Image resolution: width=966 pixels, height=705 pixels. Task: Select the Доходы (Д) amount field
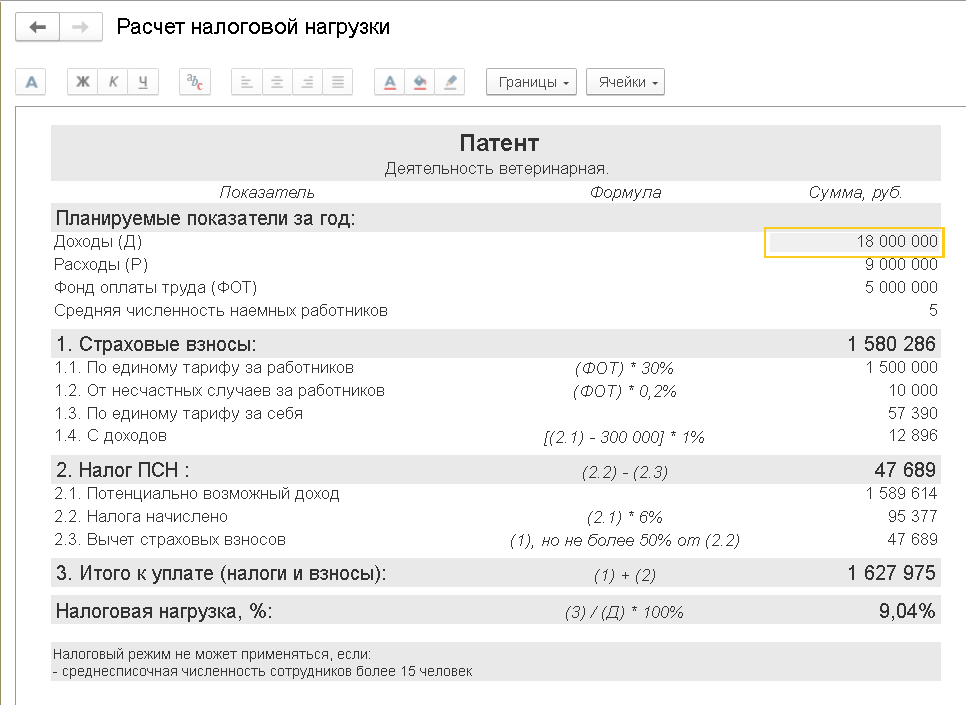854,242
